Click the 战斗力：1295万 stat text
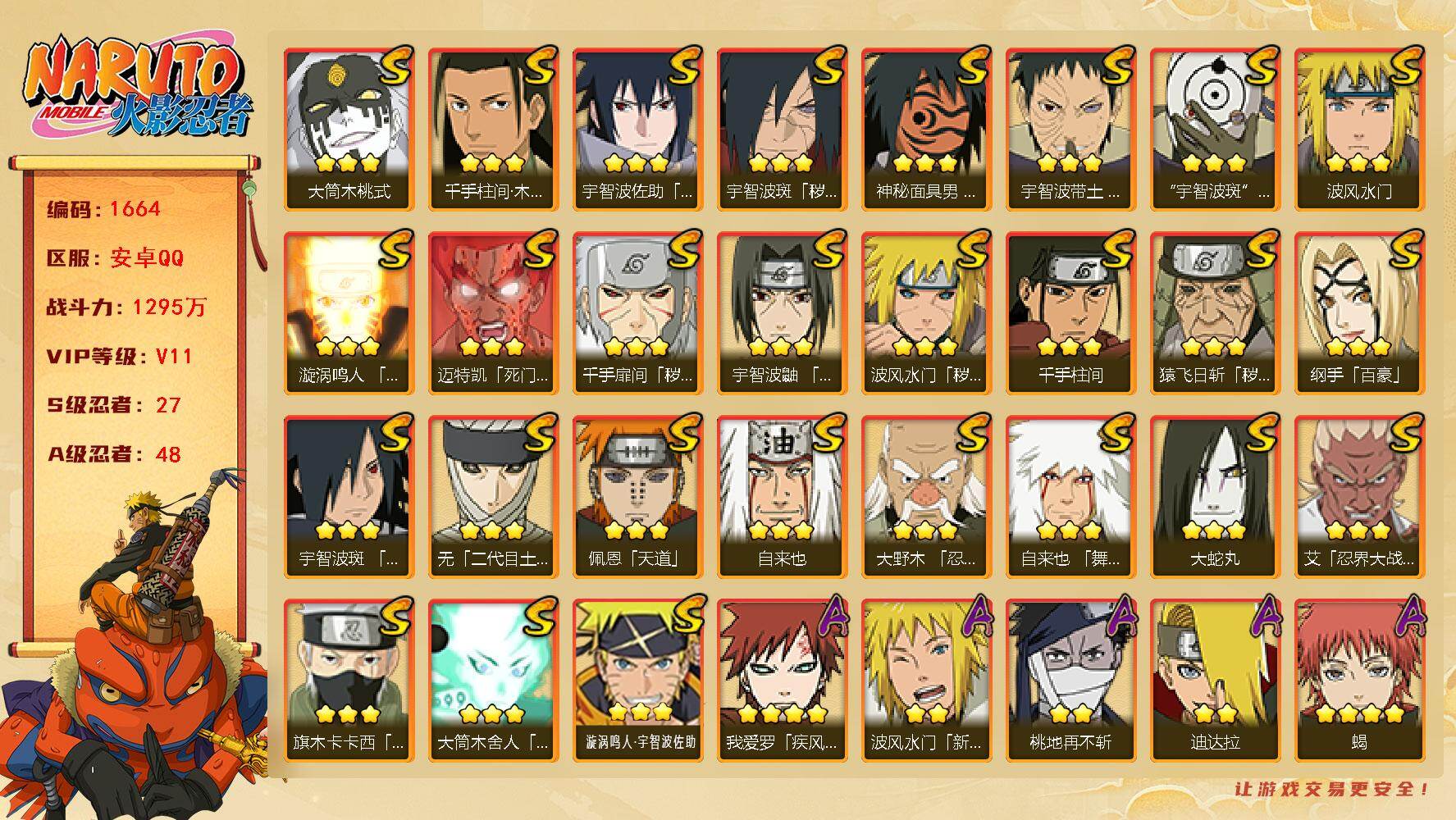1456x820 pixels. 126,307
